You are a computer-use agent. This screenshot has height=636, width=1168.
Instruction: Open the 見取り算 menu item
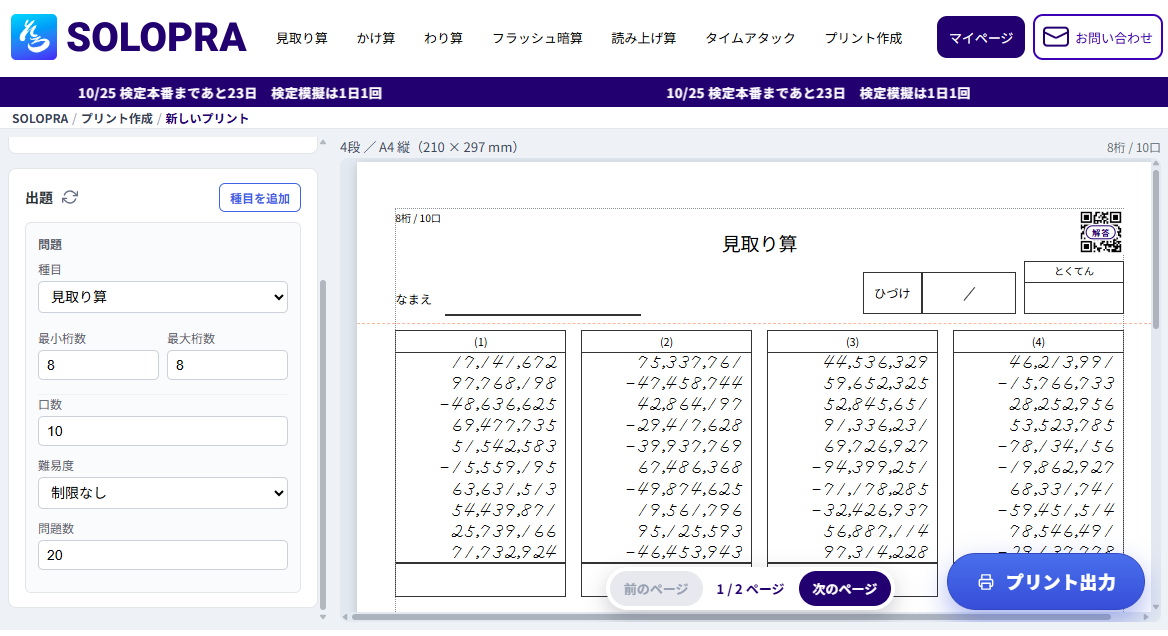(x=302, y=38)
